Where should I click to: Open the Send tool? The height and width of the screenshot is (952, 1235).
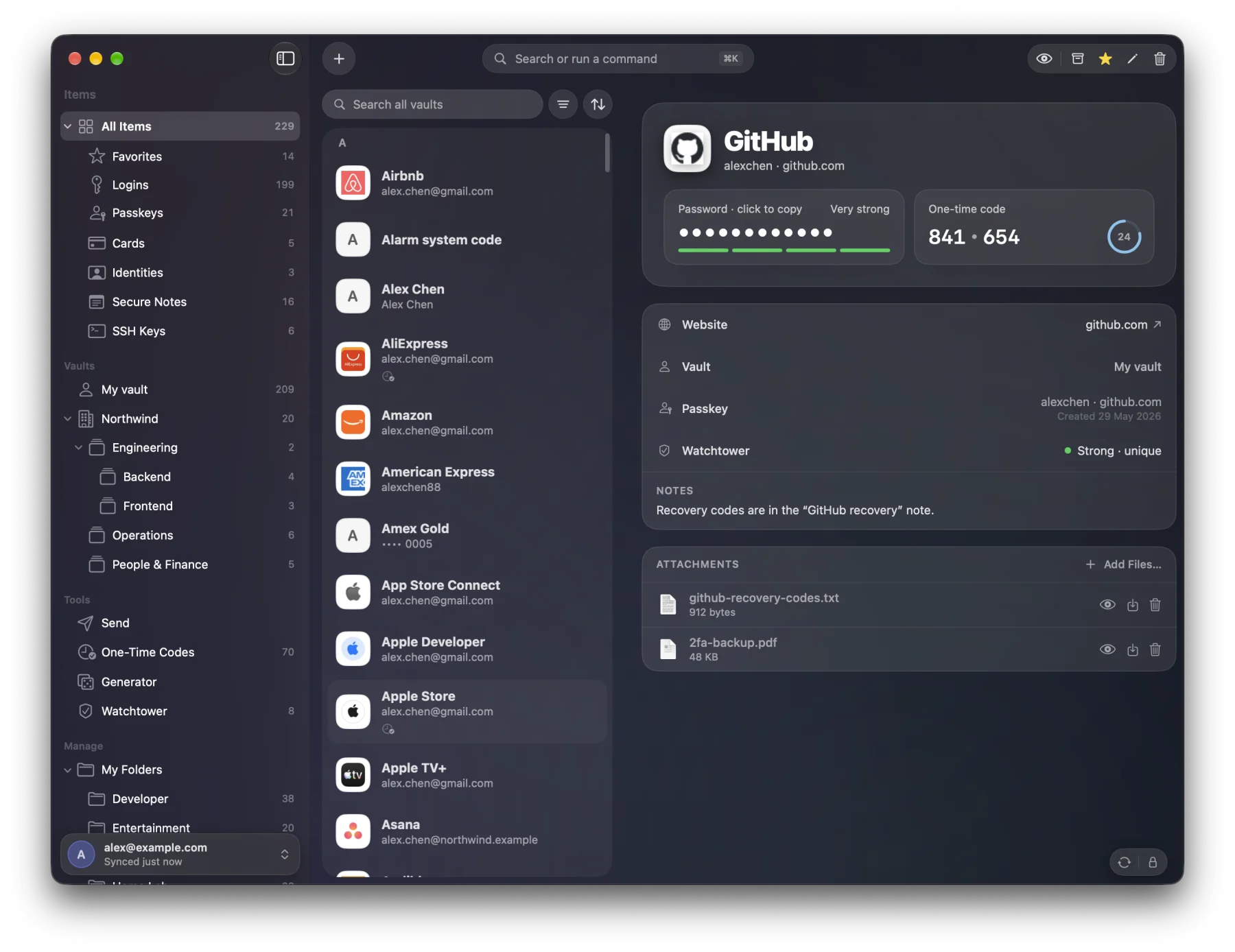[180, 623]
